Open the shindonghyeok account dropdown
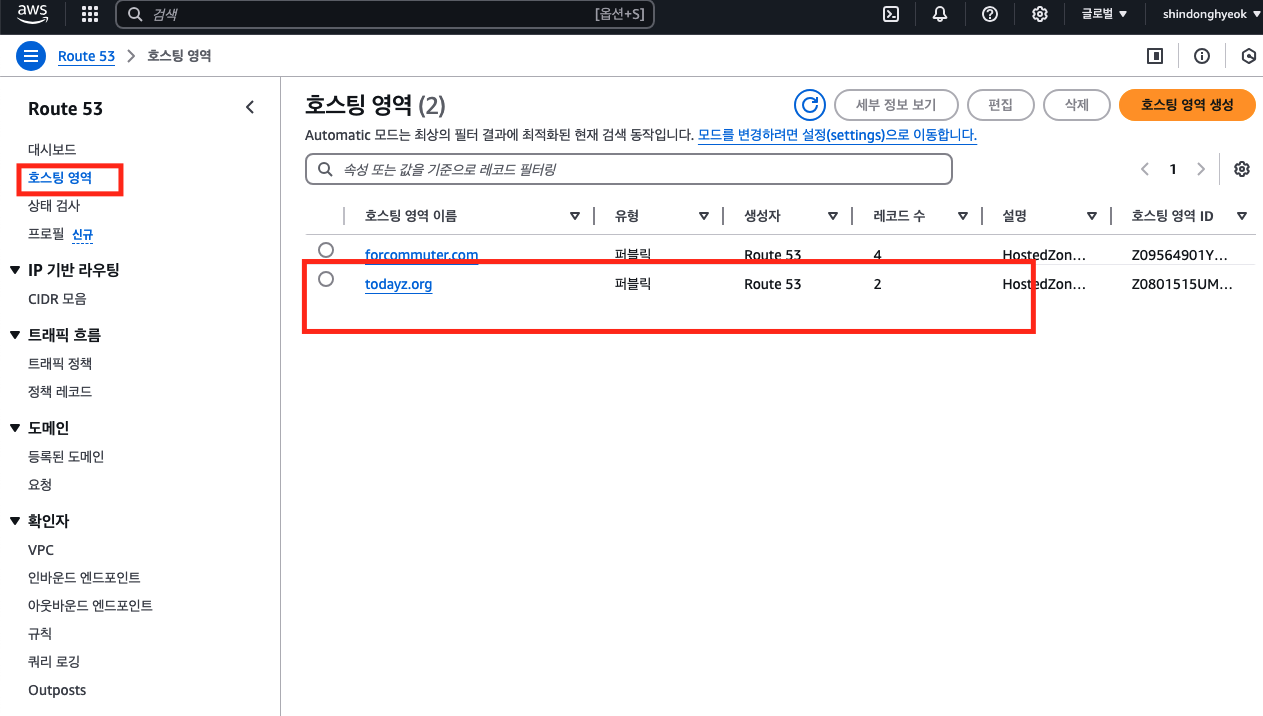Screen dimensions: 1263x716 (x=1211, y=14)
